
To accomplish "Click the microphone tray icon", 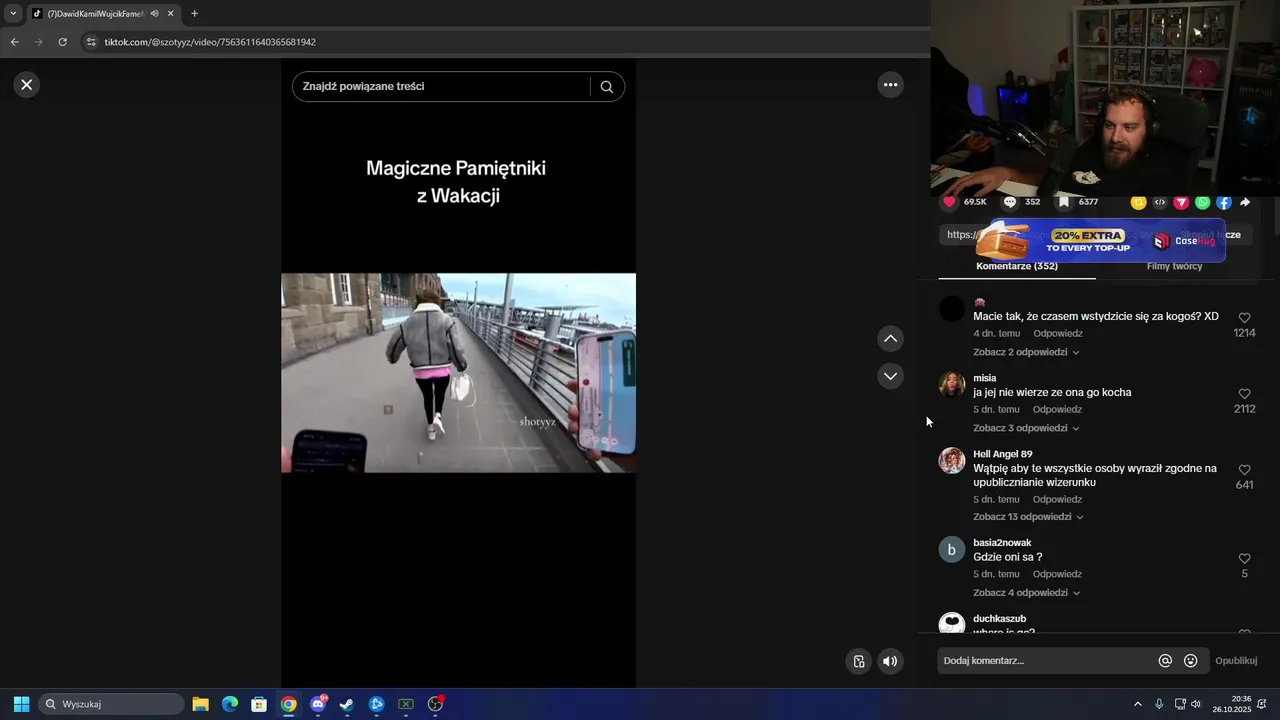I will coord(1159,704).
